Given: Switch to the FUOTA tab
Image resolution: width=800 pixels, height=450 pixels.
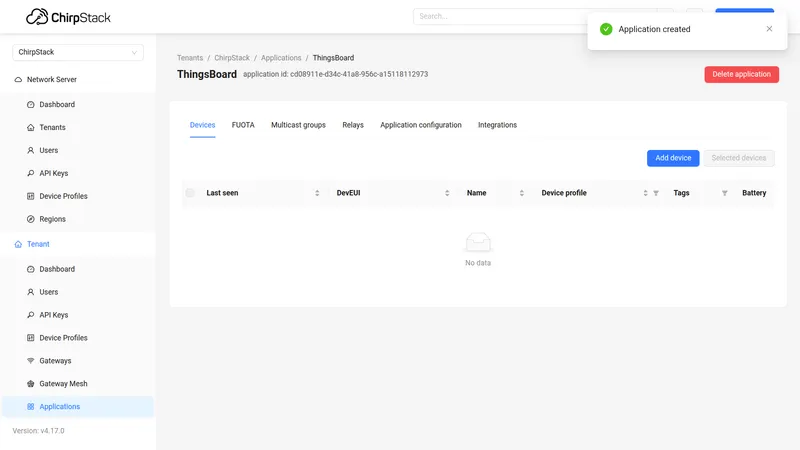Looking at the screenshot, I should (243, 125).
